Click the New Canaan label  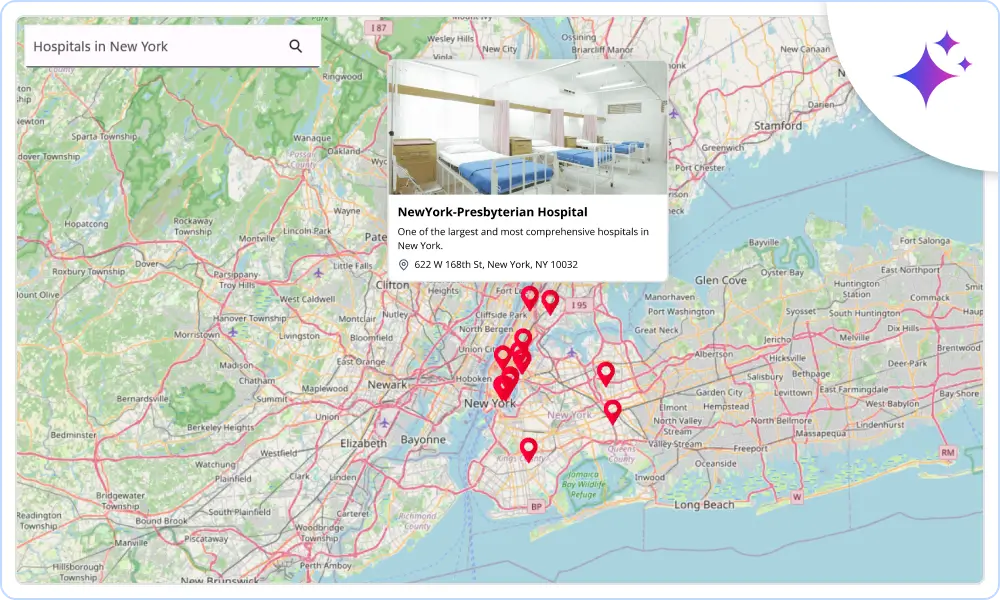(805, 48)
